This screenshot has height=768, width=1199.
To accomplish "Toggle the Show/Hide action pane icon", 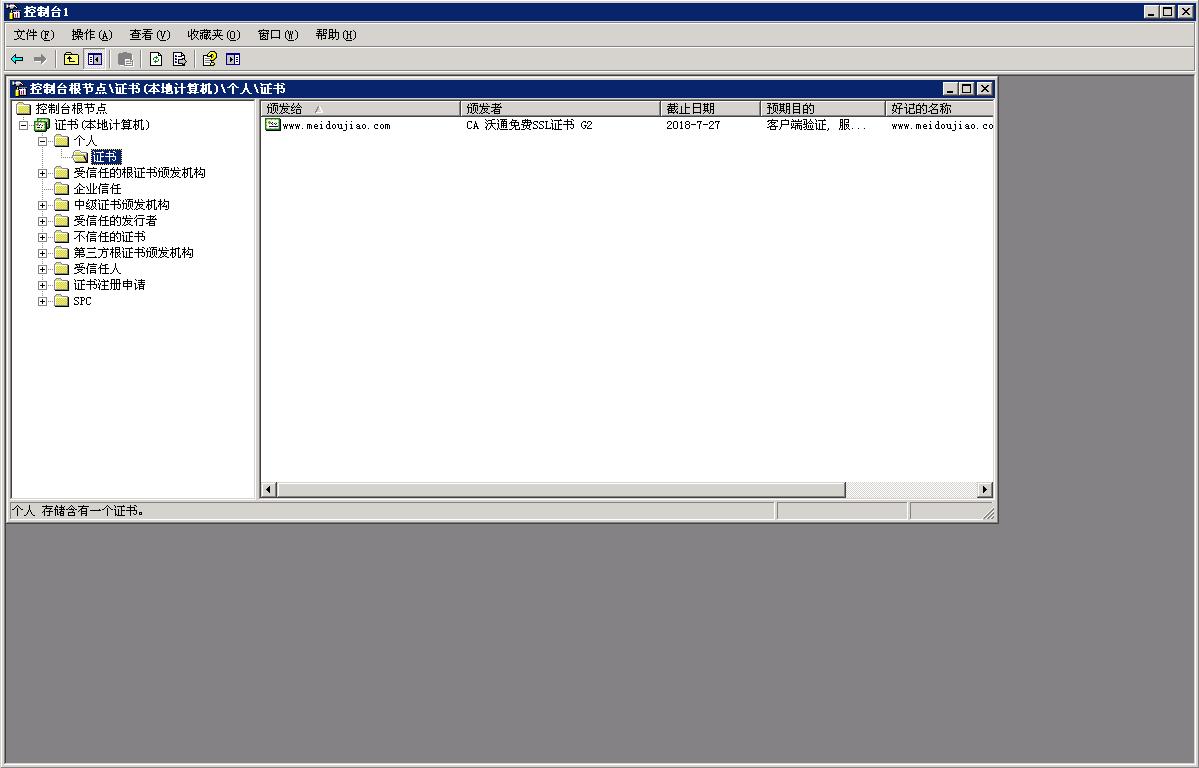I will click(x=233, y=59).
